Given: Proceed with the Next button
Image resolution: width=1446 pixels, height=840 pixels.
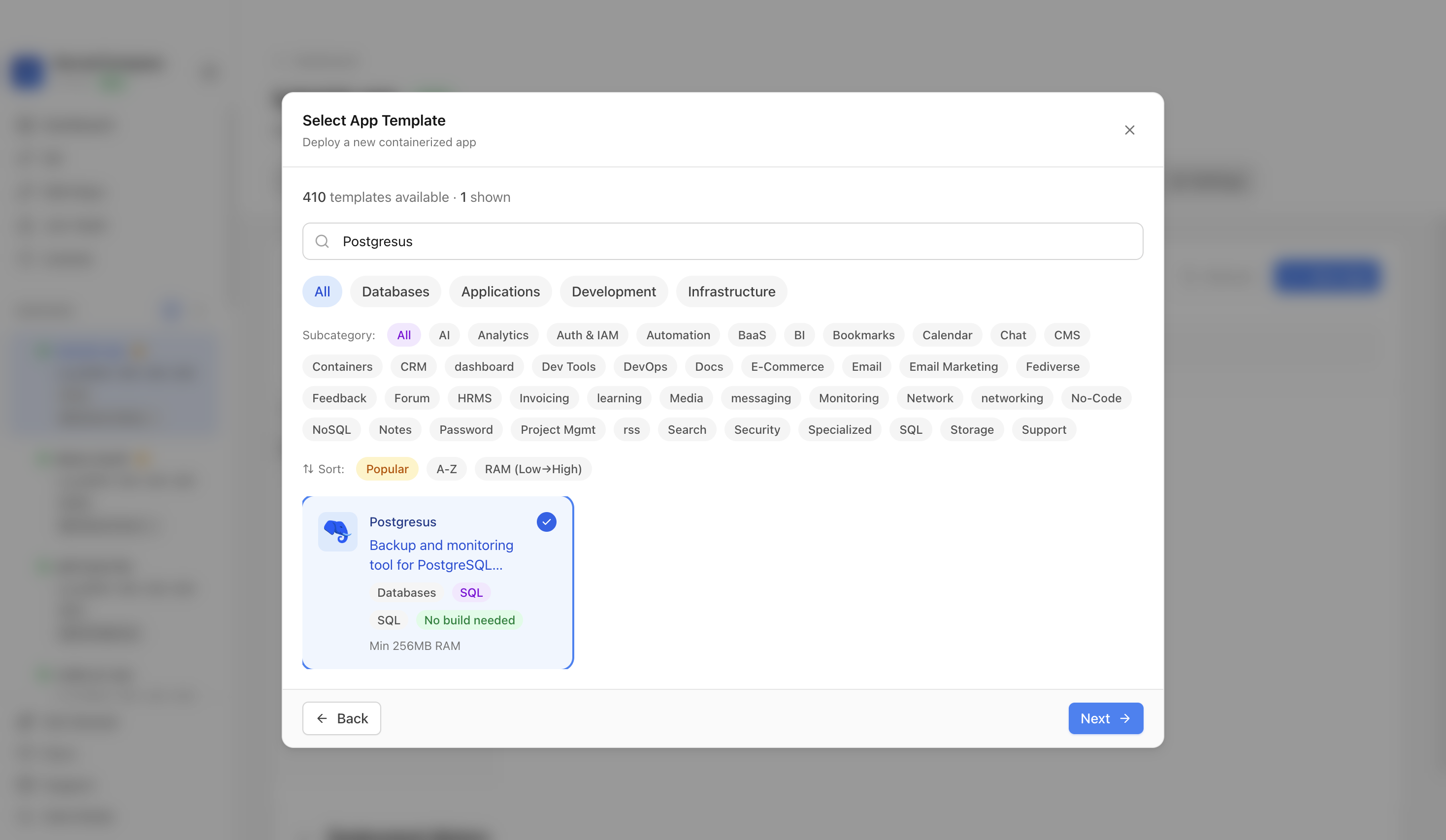Looking at the screenshot, I should coord(1105,718).
